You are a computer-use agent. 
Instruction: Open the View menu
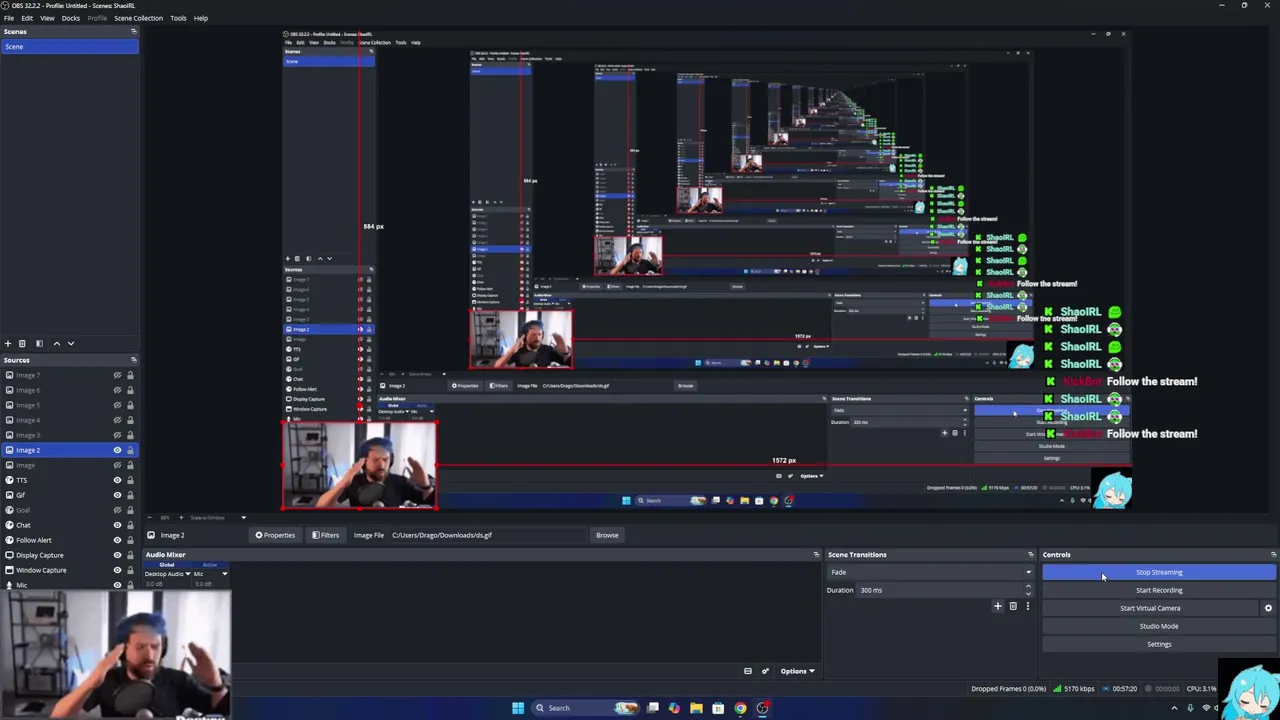(x=47, y=18)
